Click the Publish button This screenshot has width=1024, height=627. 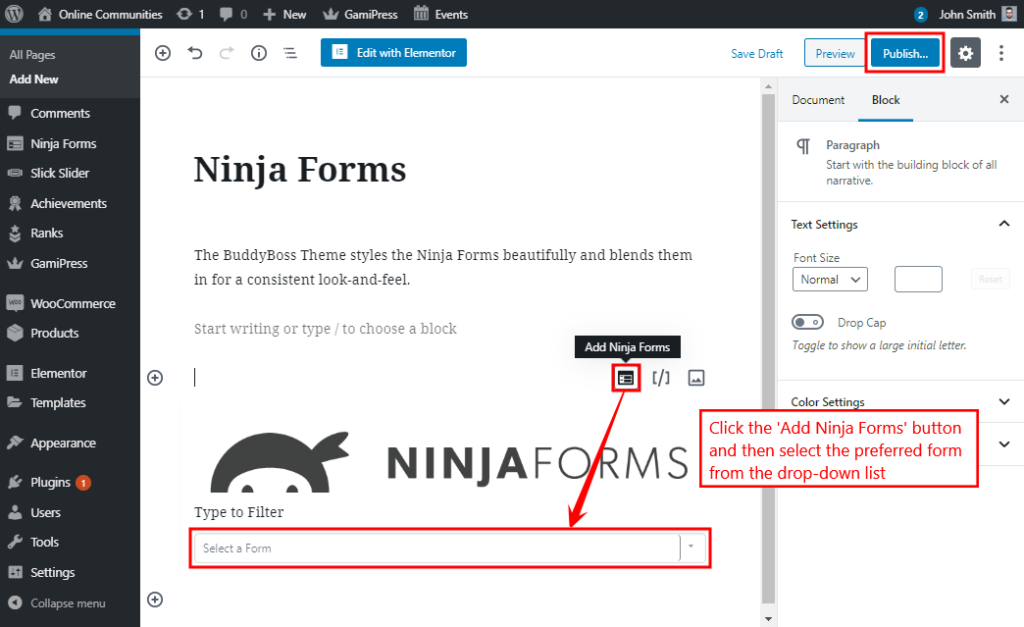coord(903,52)
